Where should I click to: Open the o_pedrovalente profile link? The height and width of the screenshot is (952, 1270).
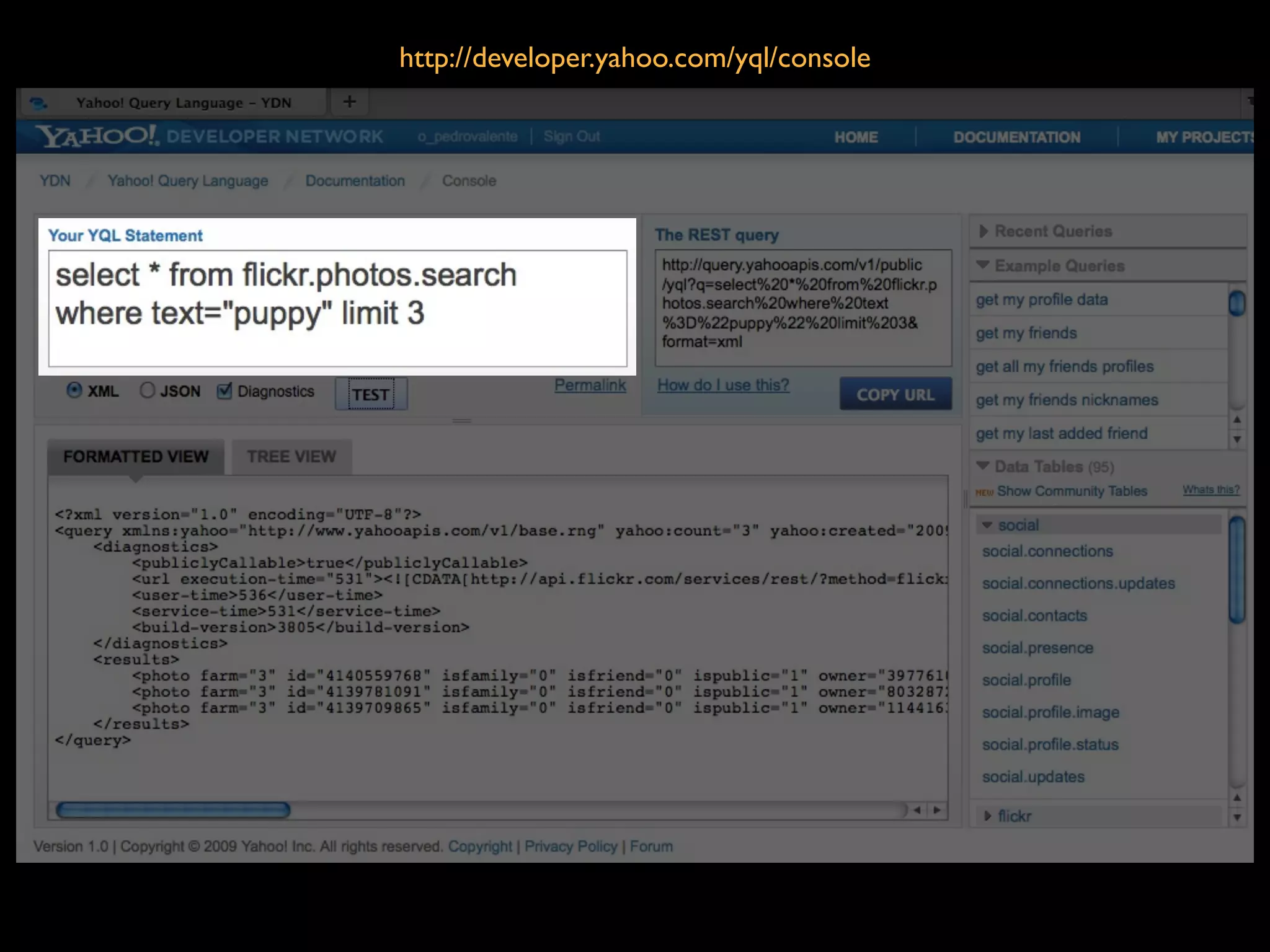pyautogui.click(x=468, y=136)
